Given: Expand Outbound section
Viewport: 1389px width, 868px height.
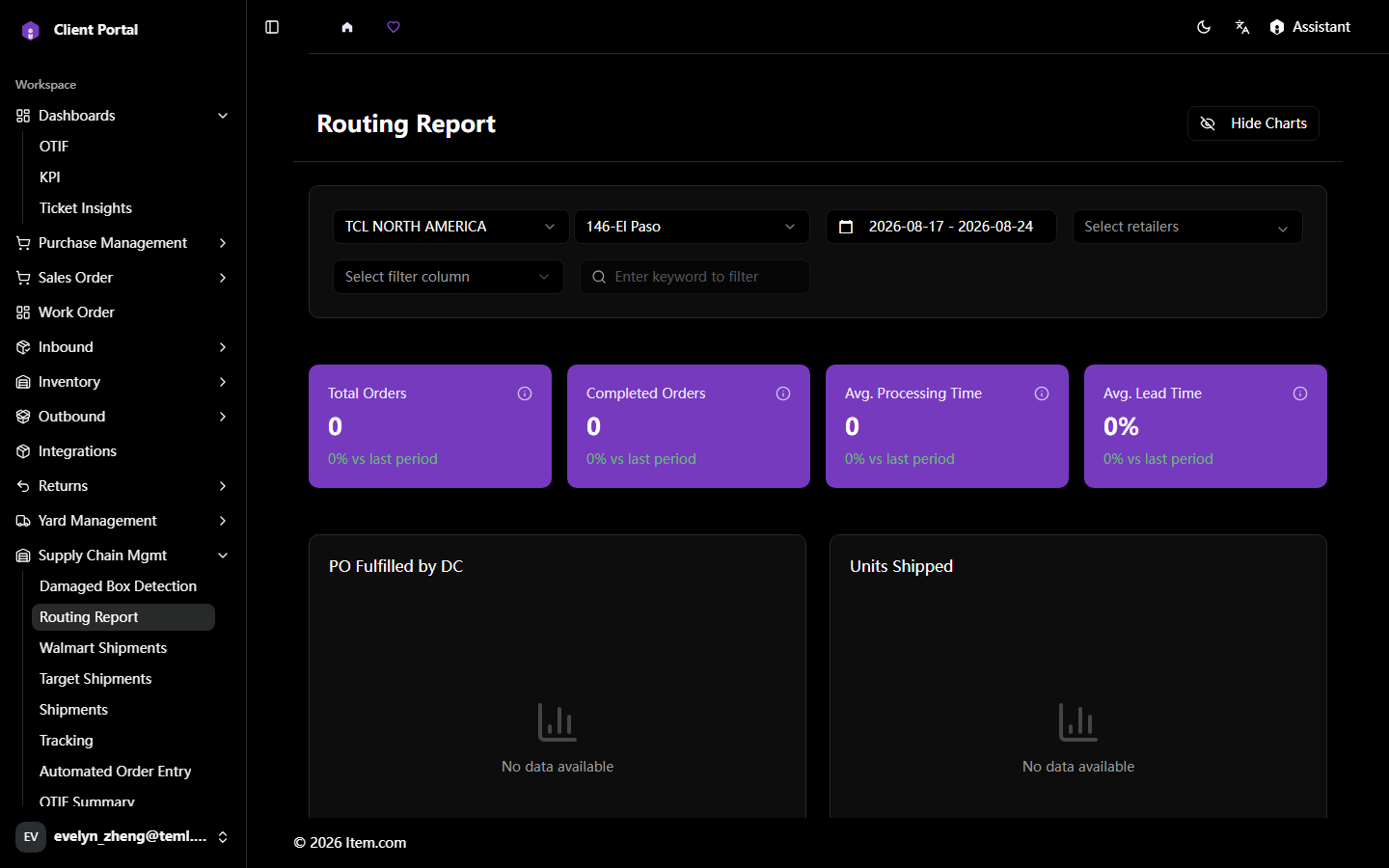Looking at the screenshot, I should 123,417.
